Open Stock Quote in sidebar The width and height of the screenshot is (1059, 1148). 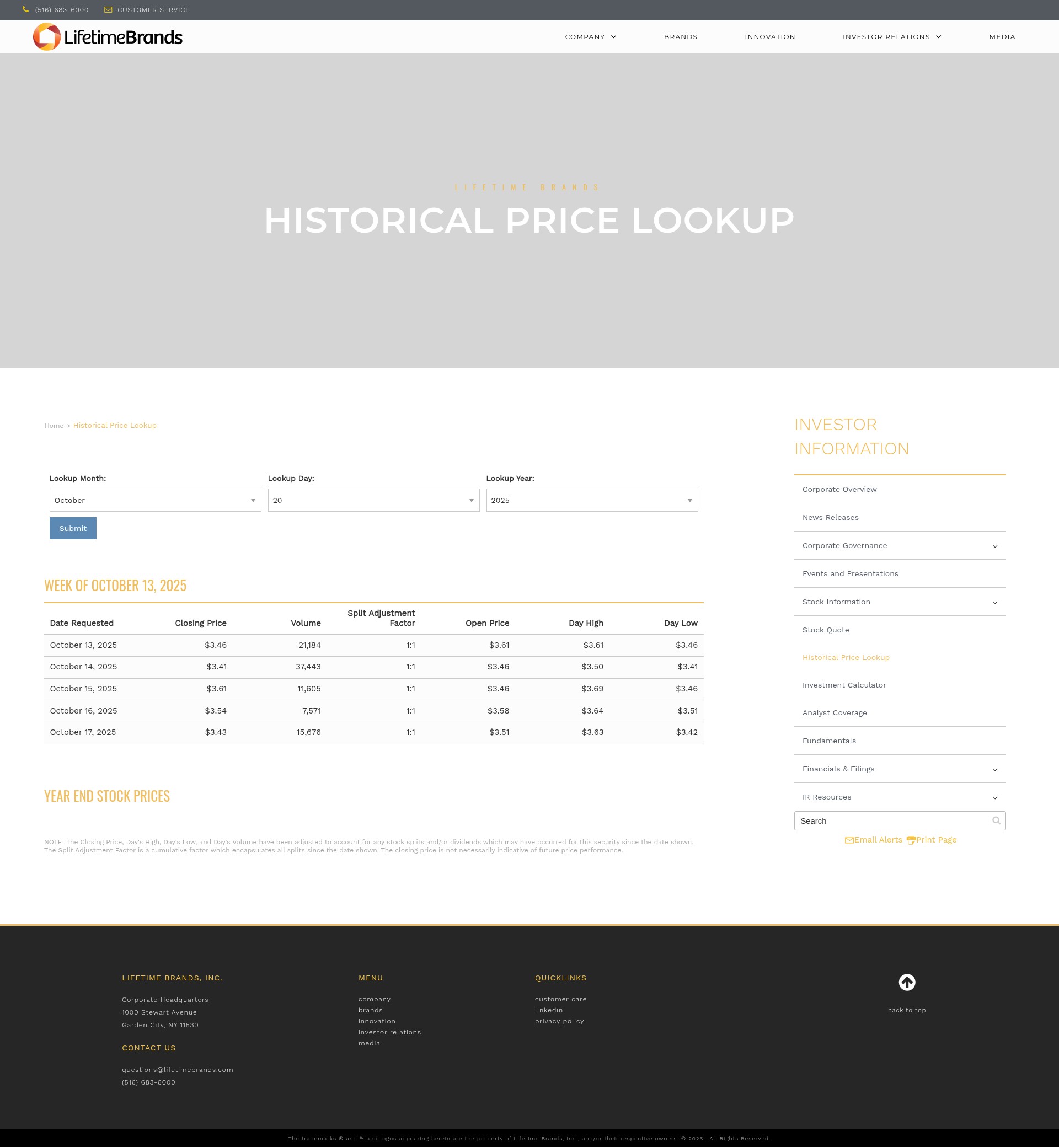click(825, 630)
